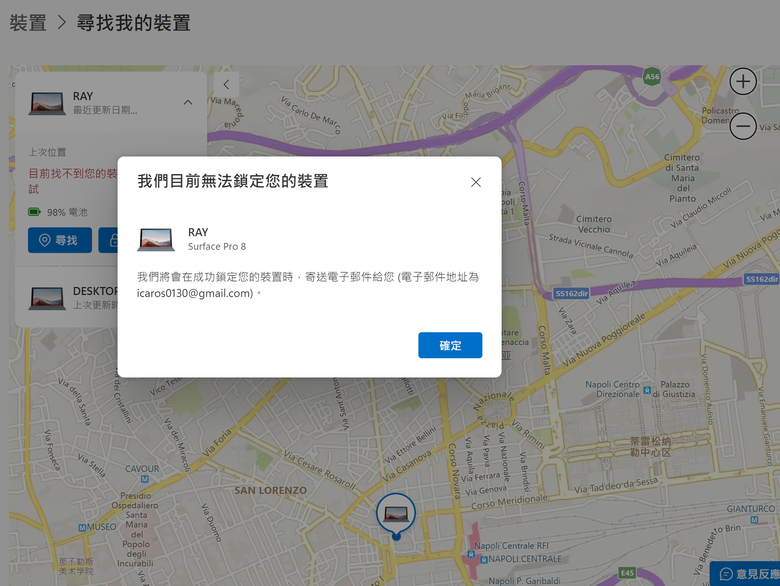Click the dialog title 我們目前無法鎖定您的裝置
The height and width of the screenshot is (586, 780).
pyautogui.click(x=233, y=181)
